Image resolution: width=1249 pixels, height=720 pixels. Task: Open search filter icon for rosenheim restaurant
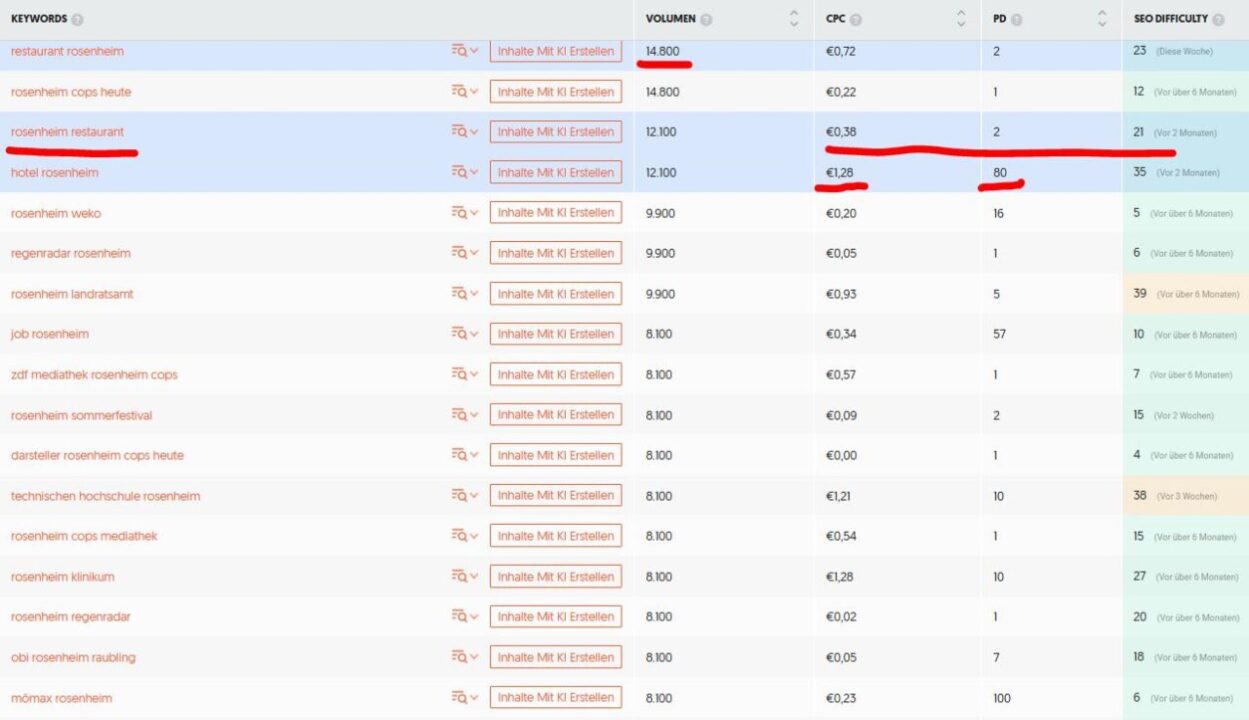pos(464,132)
